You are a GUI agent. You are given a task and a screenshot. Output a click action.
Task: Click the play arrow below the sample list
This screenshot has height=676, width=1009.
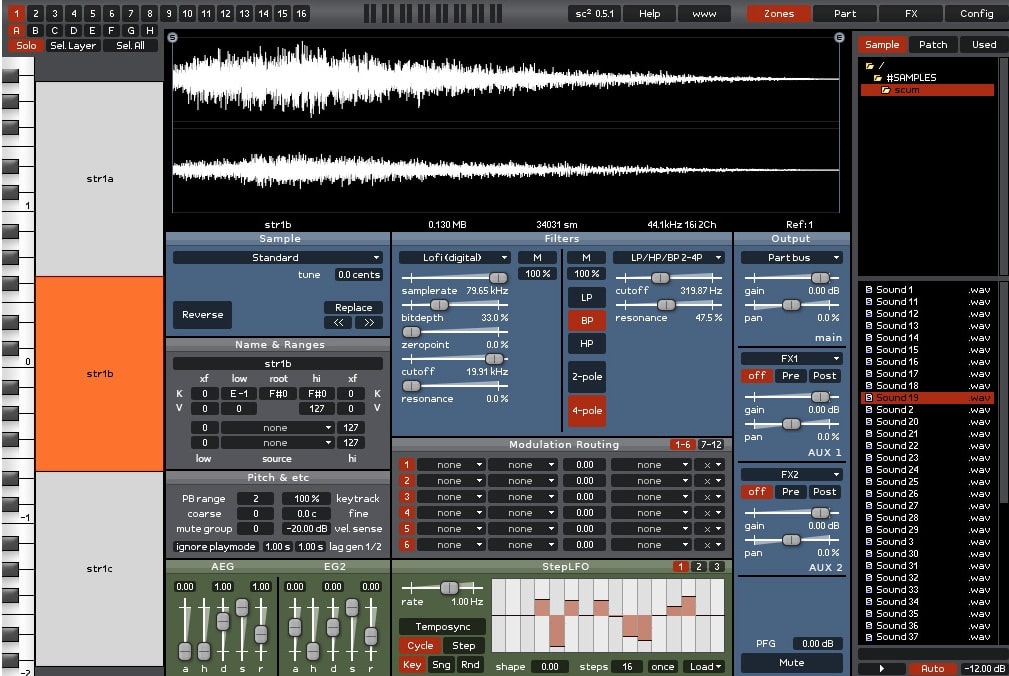[x=880, y=668]
